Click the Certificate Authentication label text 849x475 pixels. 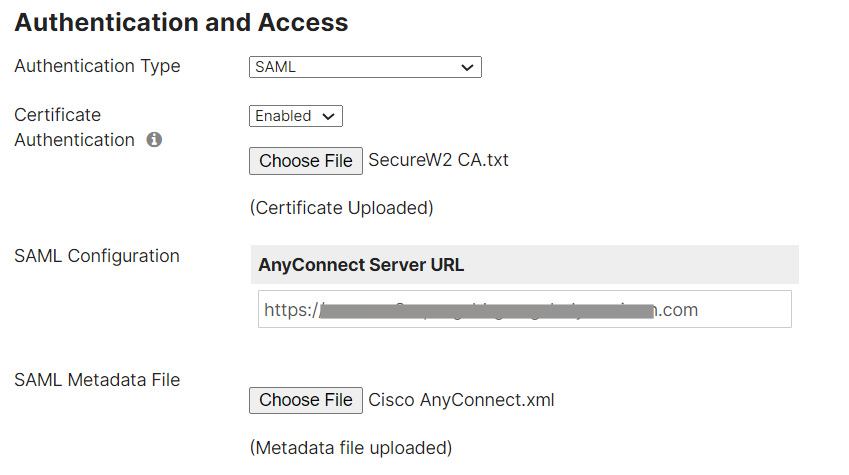click(x=73, y=127)
